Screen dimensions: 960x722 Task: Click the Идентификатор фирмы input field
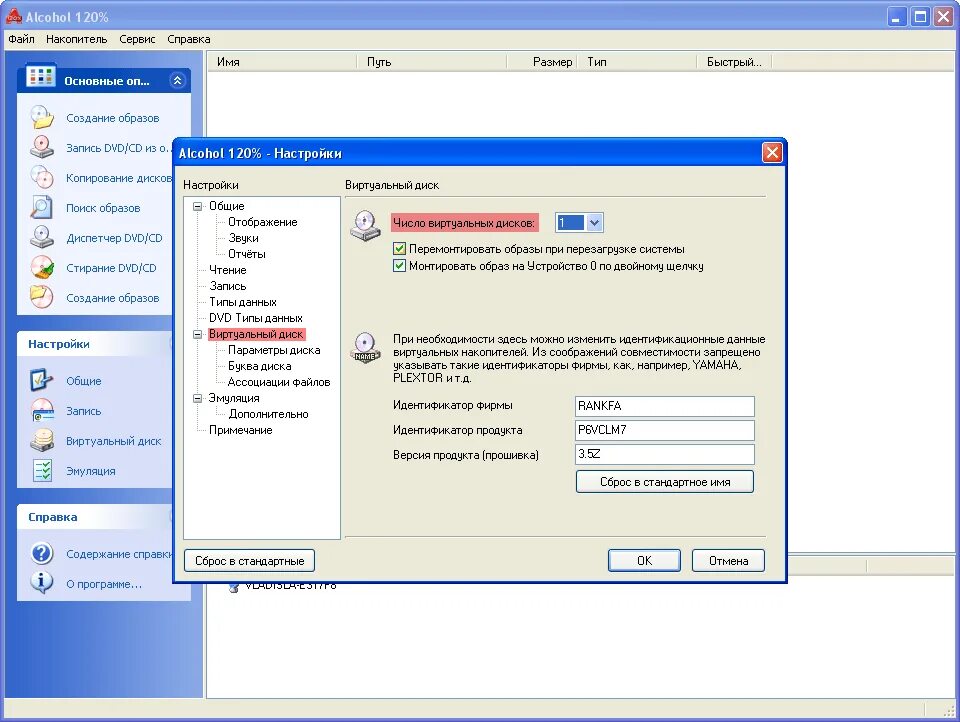click(x=665, y=406)
